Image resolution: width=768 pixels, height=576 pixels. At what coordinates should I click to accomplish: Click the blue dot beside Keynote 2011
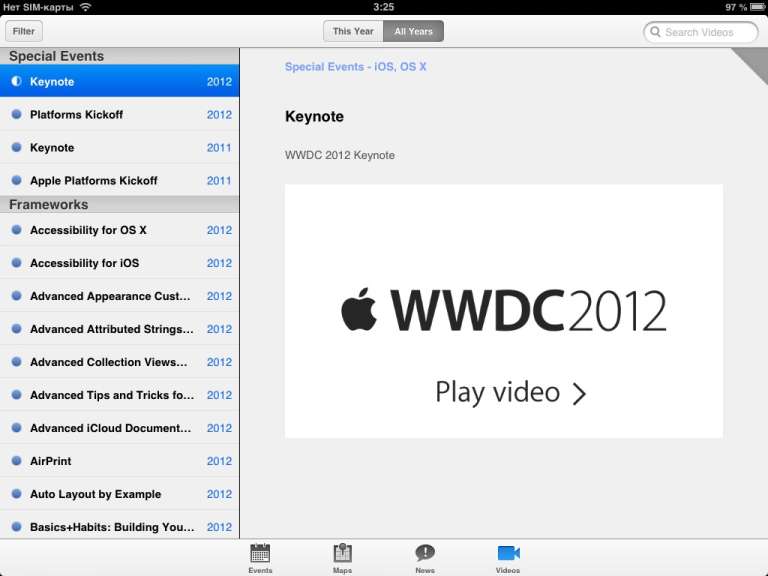coord(16,147)
